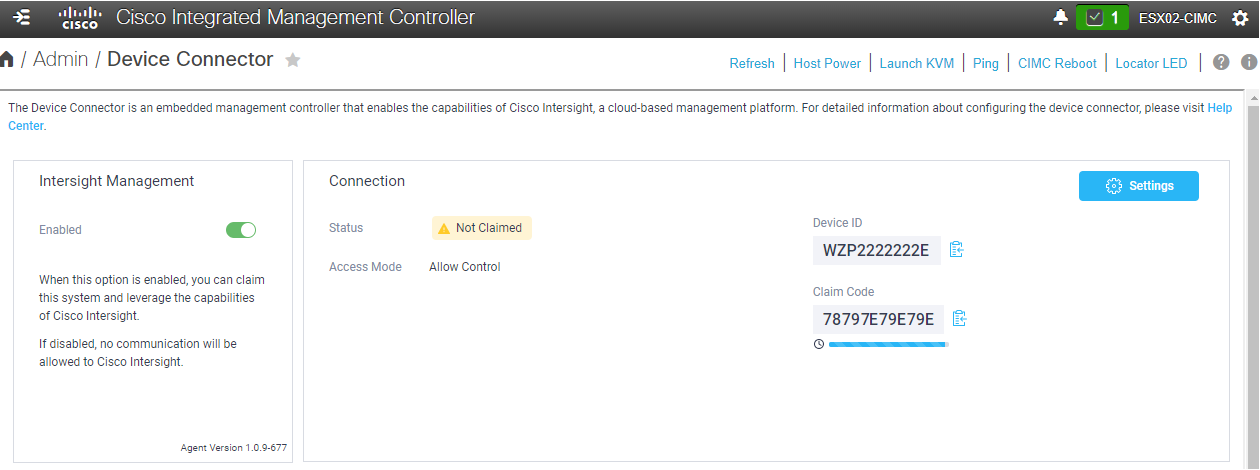The width and height of the screenshot is (1260, 470).
Task: Open the gear settings menu in header
Action: (x=1240, y=17)
